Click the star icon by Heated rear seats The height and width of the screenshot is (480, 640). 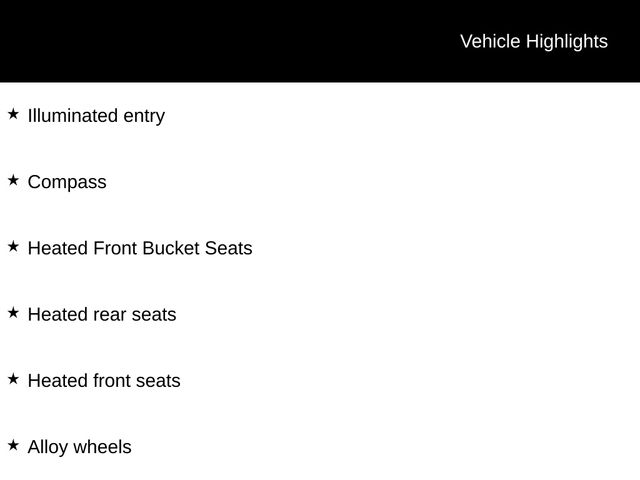13,313
